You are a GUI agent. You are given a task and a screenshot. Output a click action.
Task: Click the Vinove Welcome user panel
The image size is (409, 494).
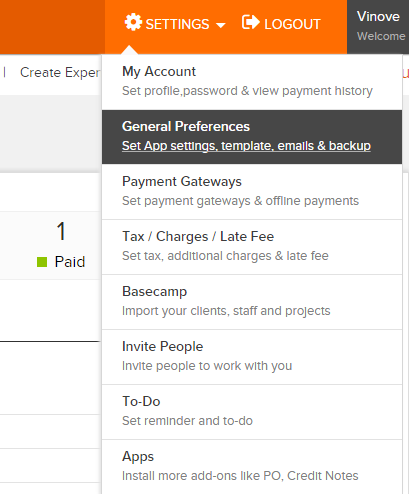378,27
